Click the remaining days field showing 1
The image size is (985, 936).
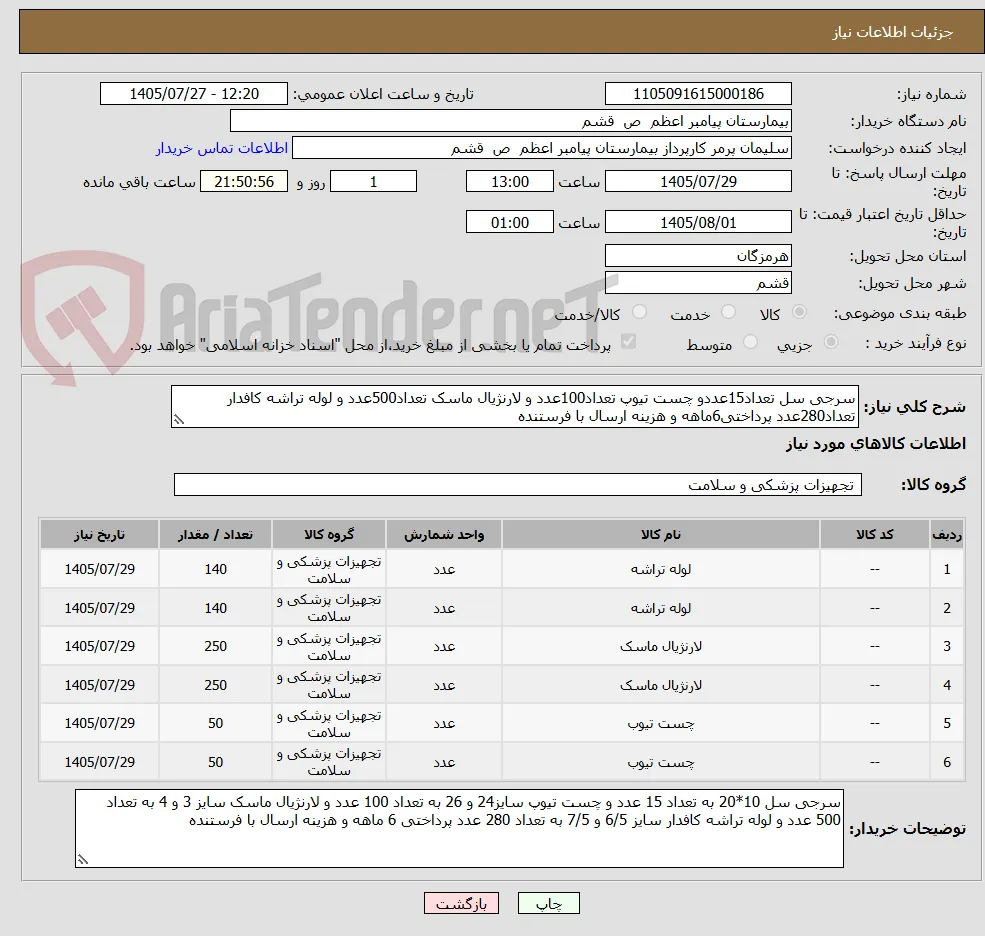point(373,182)
